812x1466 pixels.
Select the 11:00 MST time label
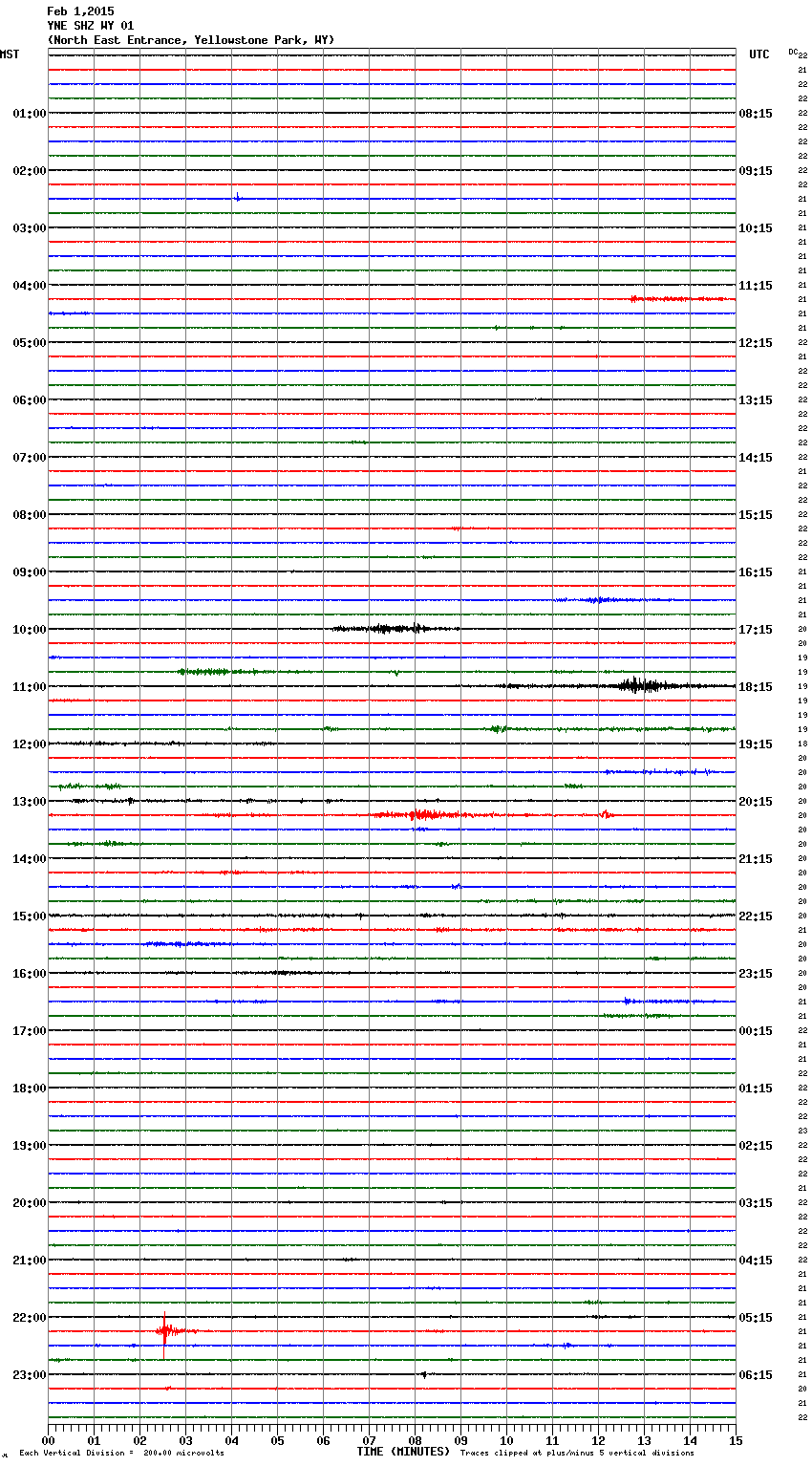30,687
